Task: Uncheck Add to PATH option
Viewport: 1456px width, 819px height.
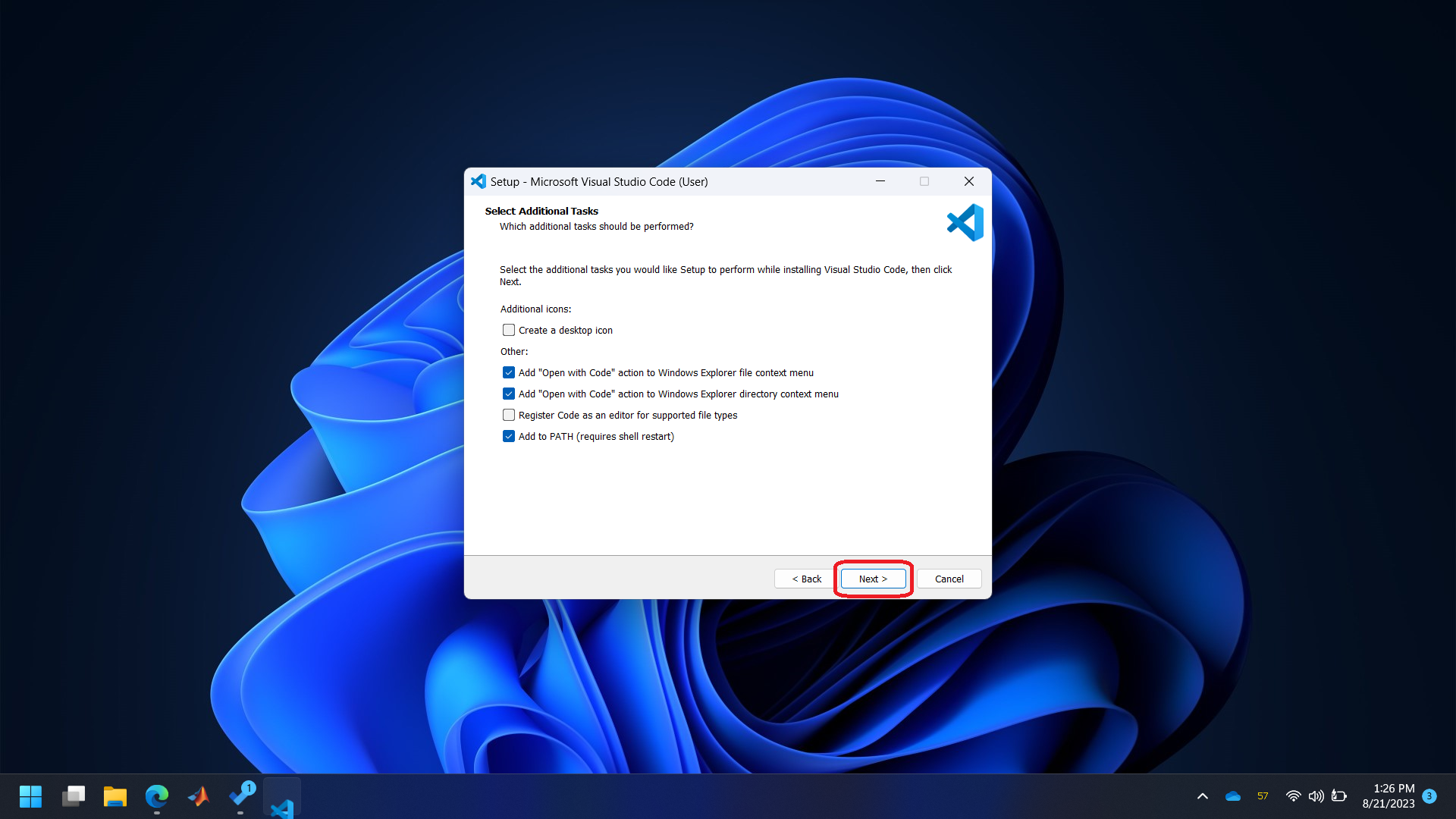Action: coord(509,436)
